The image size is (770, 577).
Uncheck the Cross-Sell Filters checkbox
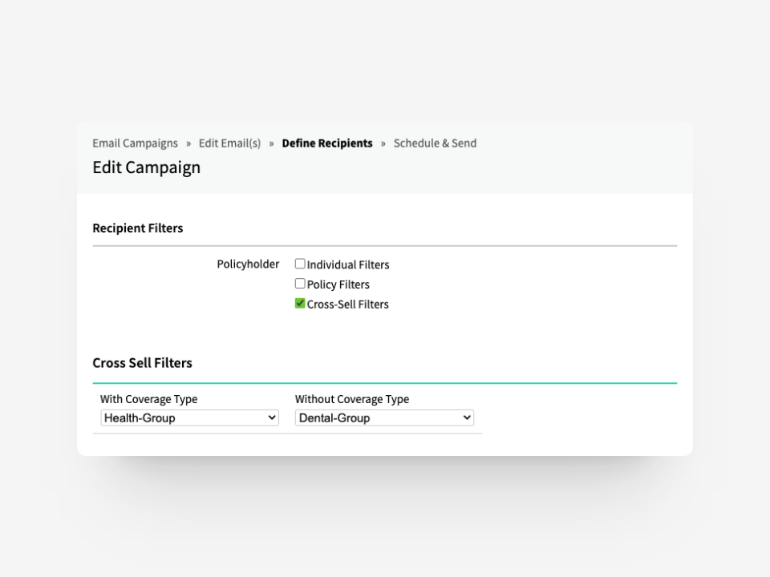pyautogui.click(x=300, y=303)
